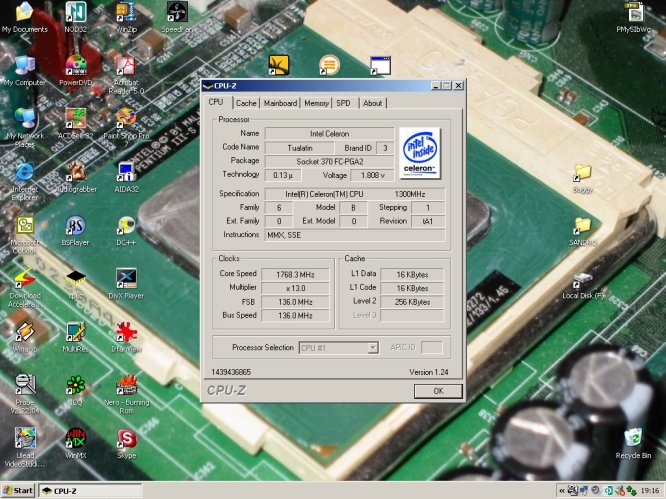Launch BSPlayer shortcut
Screen dimensions: 666x499
tap(76, 231)
